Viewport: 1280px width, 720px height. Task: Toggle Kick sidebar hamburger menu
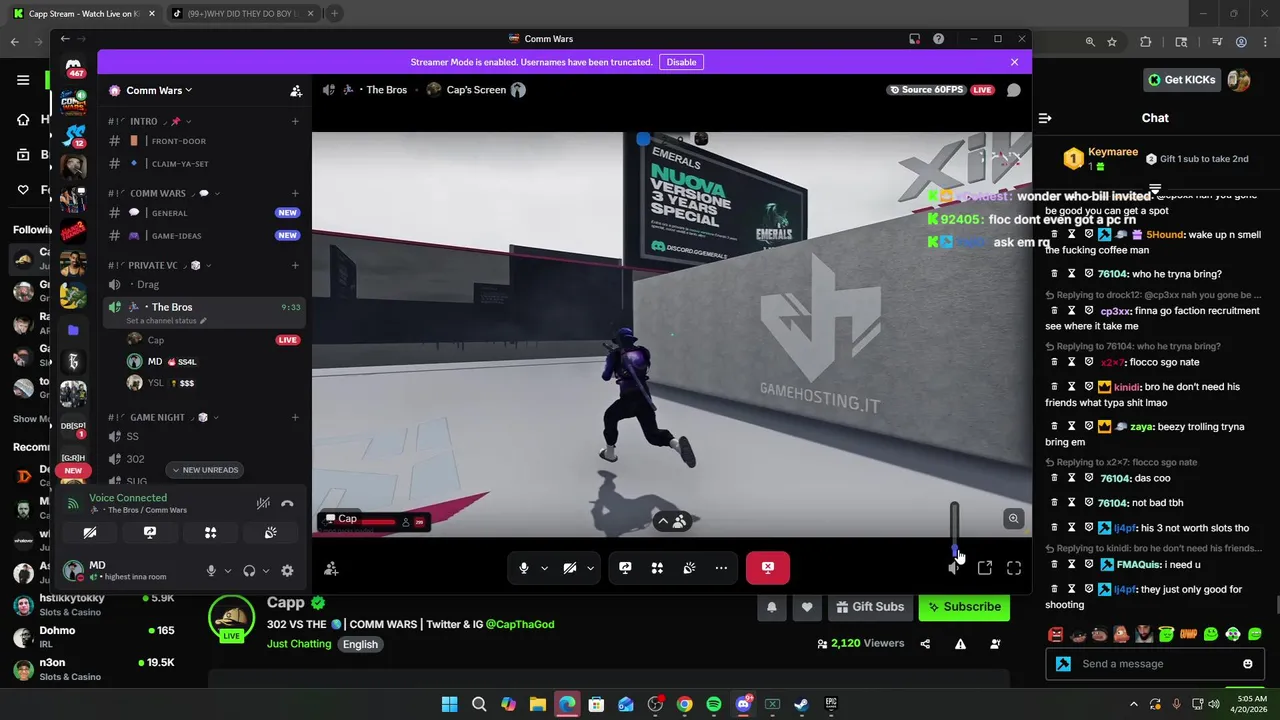click(x=23, y=80)
